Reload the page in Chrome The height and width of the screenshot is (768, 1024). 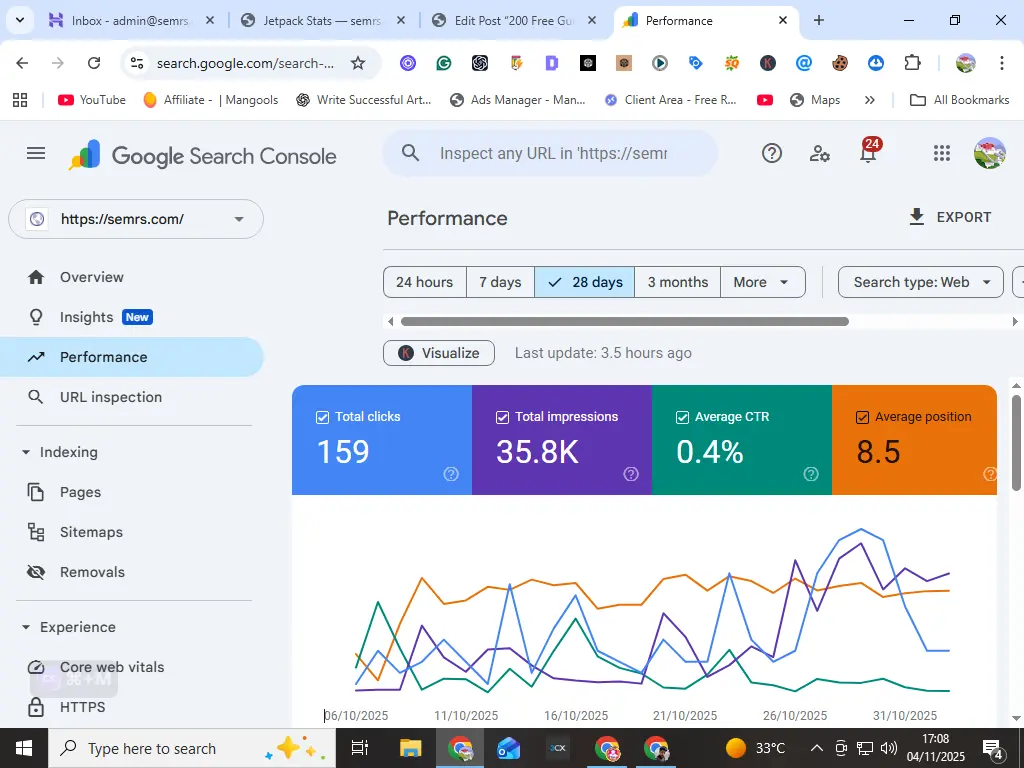tap(94, 63)
